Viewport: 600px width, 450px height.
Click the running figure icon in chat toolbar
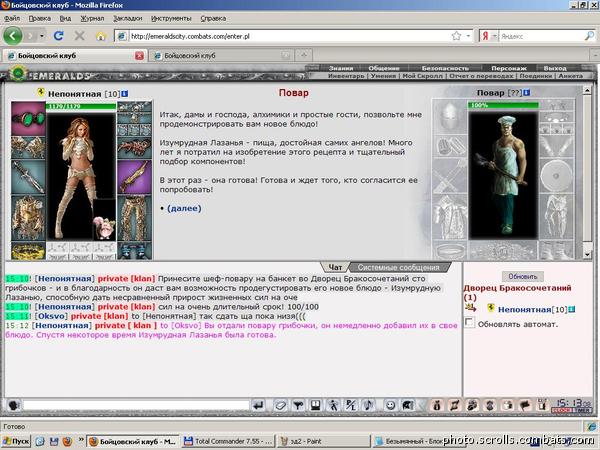[x=333, y=405]
